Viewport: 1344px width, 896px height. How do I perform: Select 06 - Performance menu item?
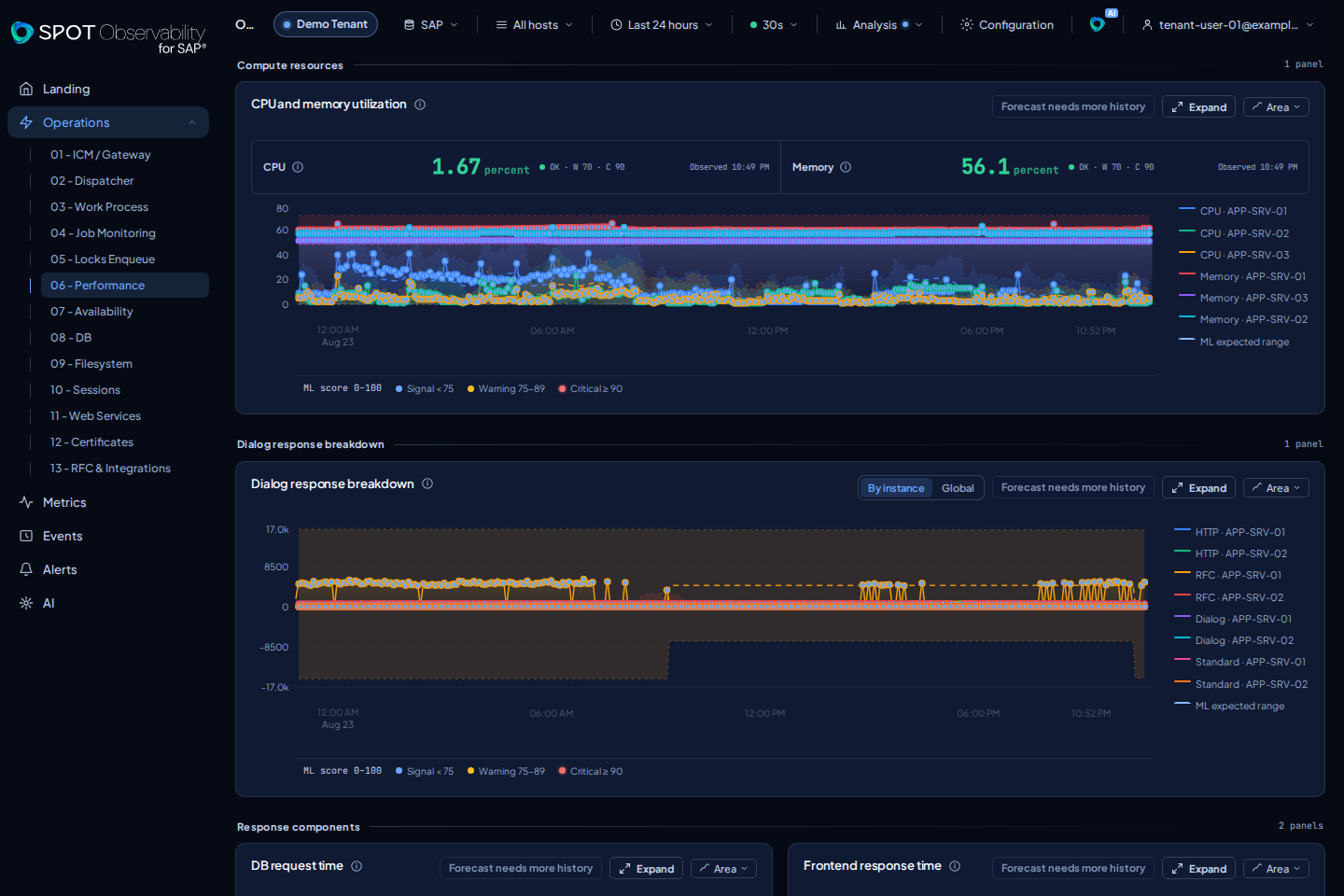pyautogui.click(x=125, y=286)
